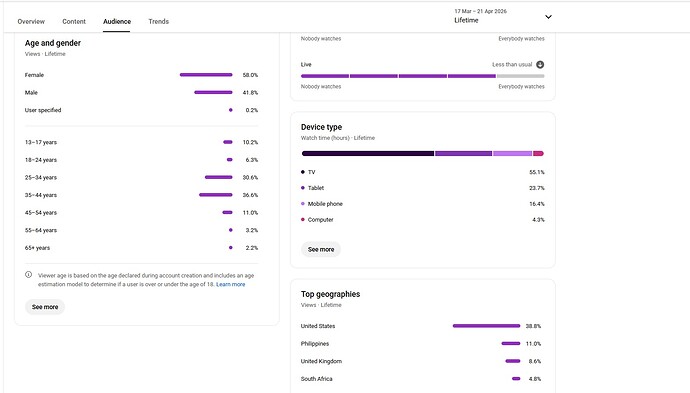Click the Mobile phone legend dot
Screen dimensions: 690x393
303,204
